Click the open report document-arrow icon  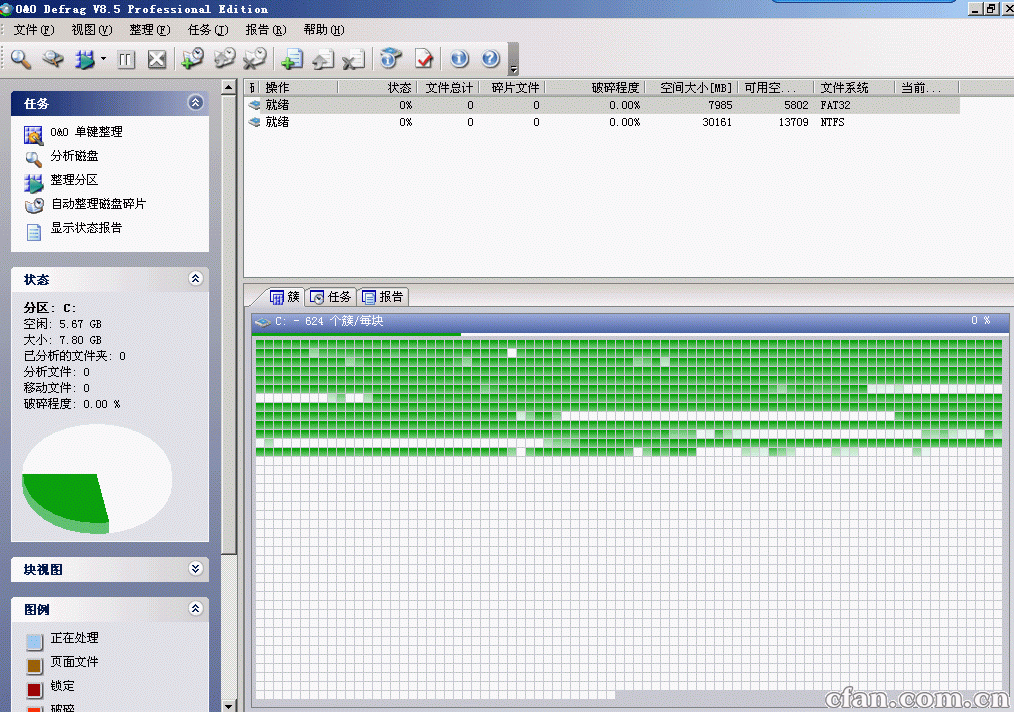tap(323, 59)
